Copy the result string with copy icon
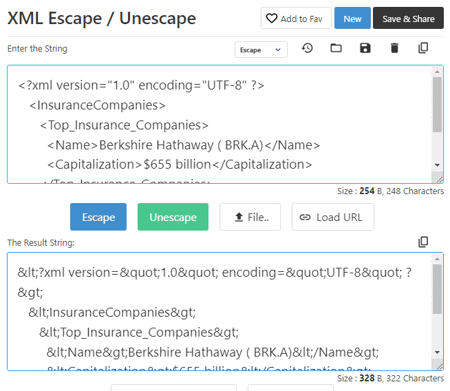The height and width of the screenshot is (391, 450). pyautogui.click(x=423, y=242)
